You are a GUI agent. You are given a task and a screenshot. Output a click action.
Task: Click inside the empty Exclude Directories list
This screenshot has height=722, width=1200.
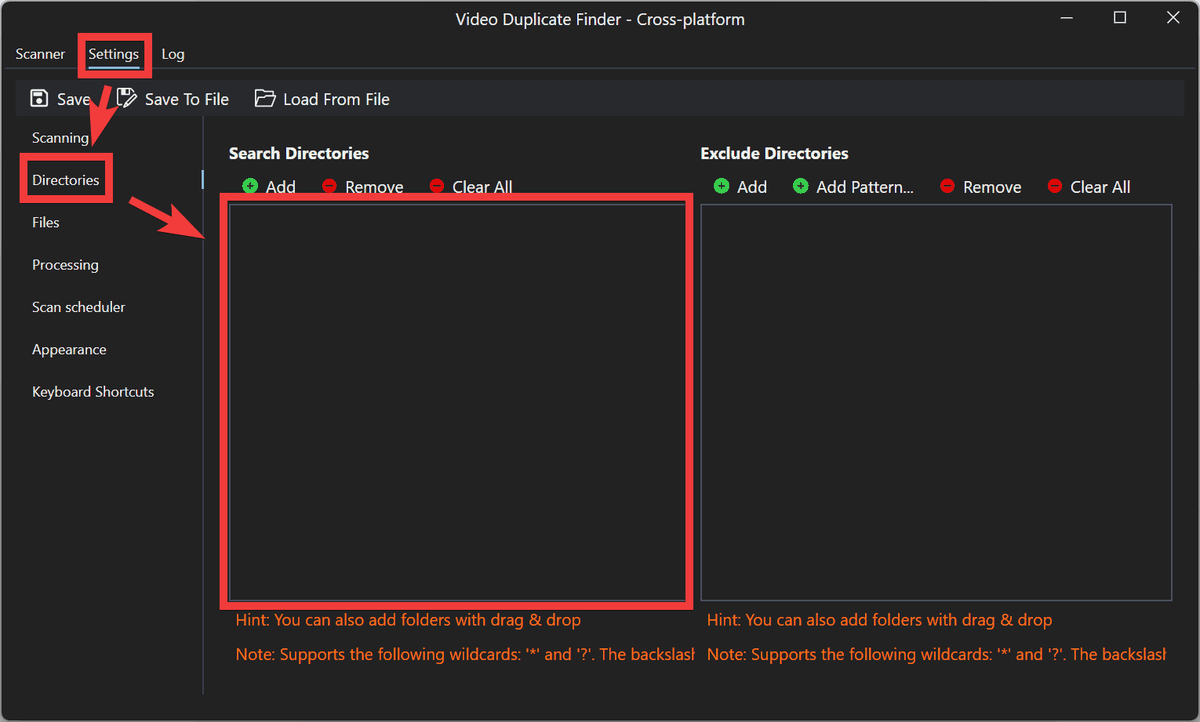click(x=935, y=400)
